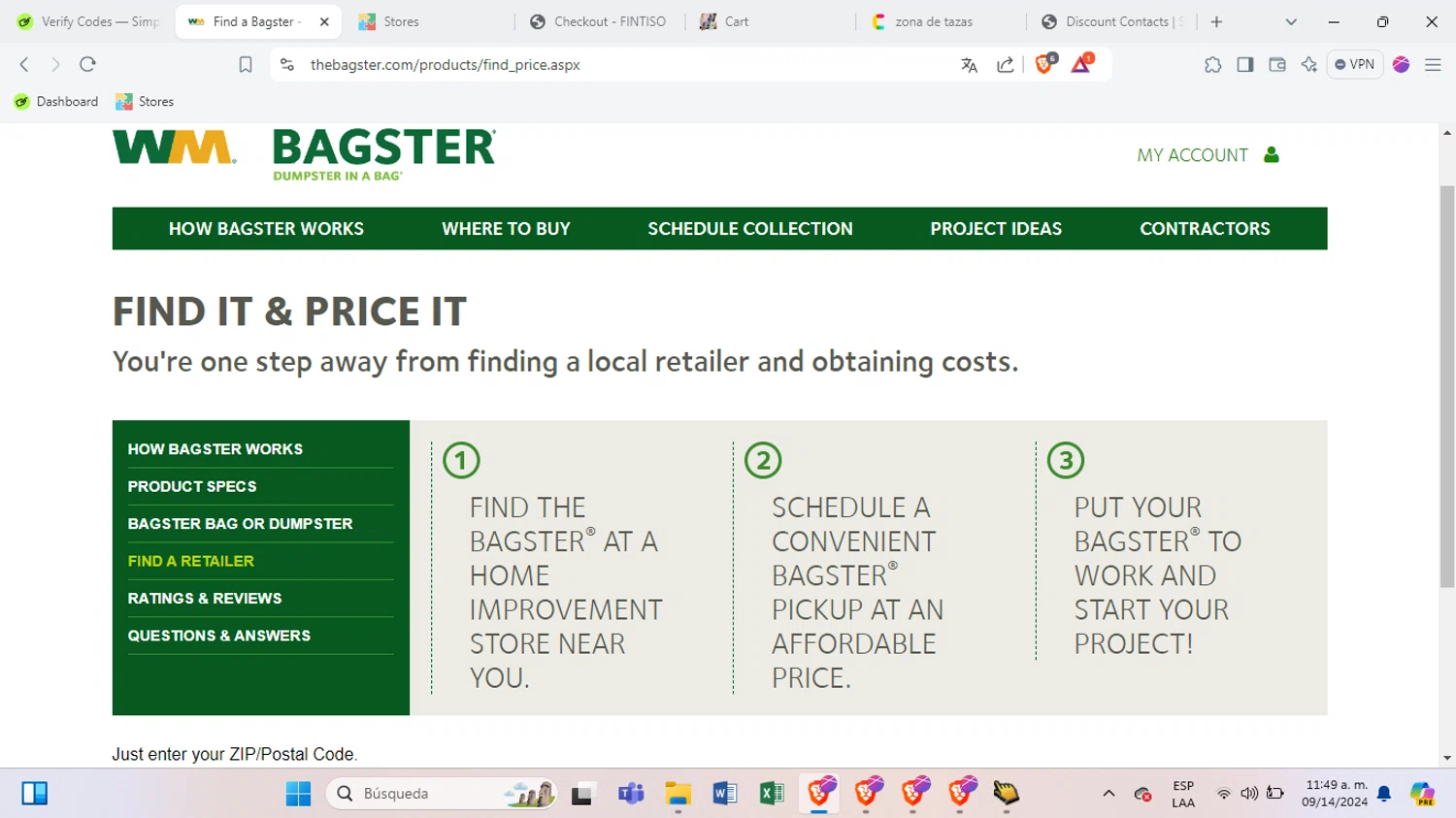The height and width of the screenshot is (818, 1456).
Task: Open the browser extensions puzzle icon
Action: (1212, 64)
